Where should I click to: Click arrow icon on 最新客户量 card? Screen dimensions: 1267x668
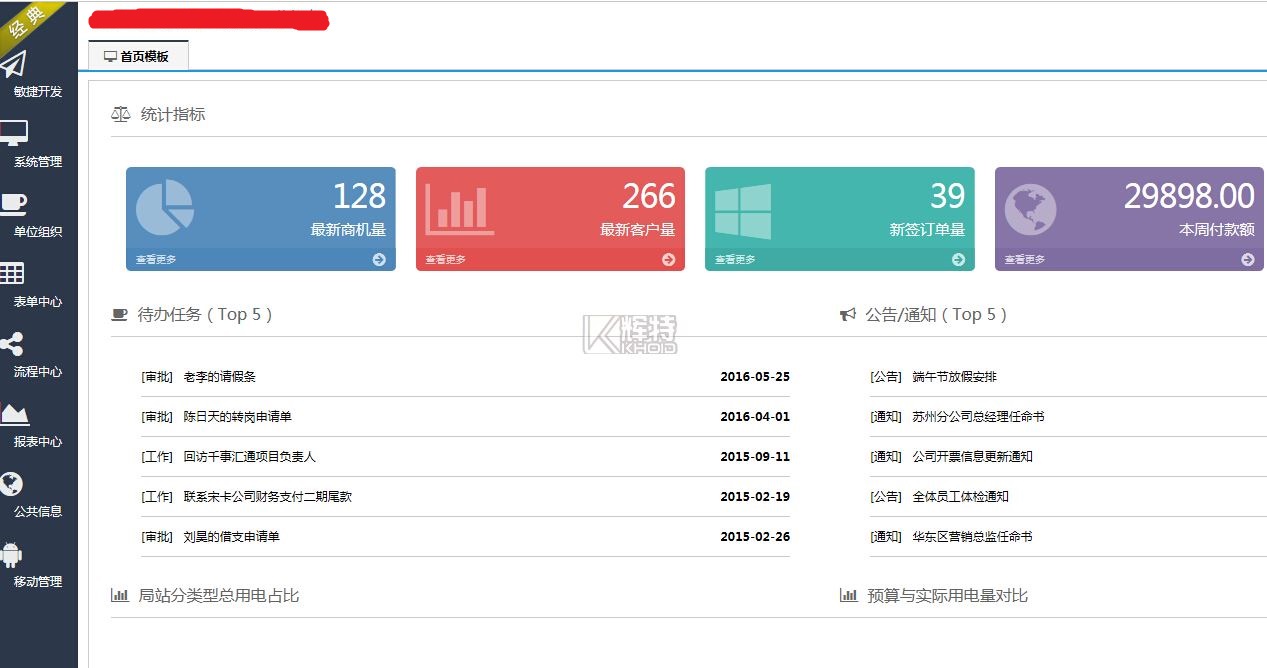click(668, 260)
